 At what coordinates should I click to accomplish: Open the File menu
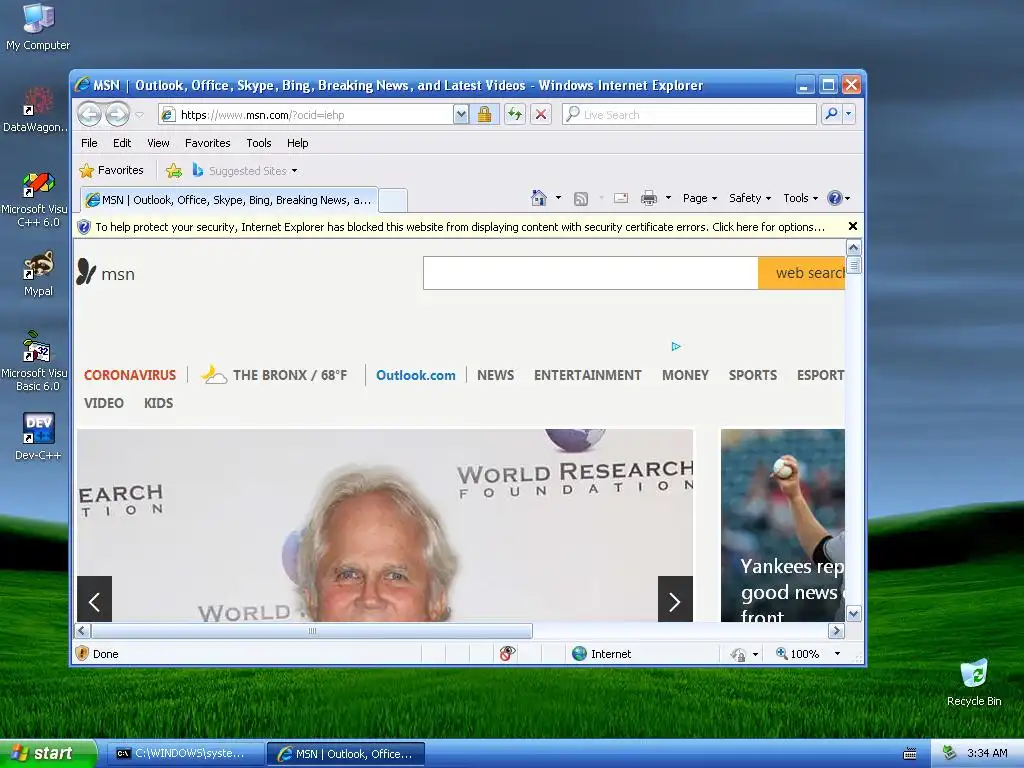[x=89, y=143]
